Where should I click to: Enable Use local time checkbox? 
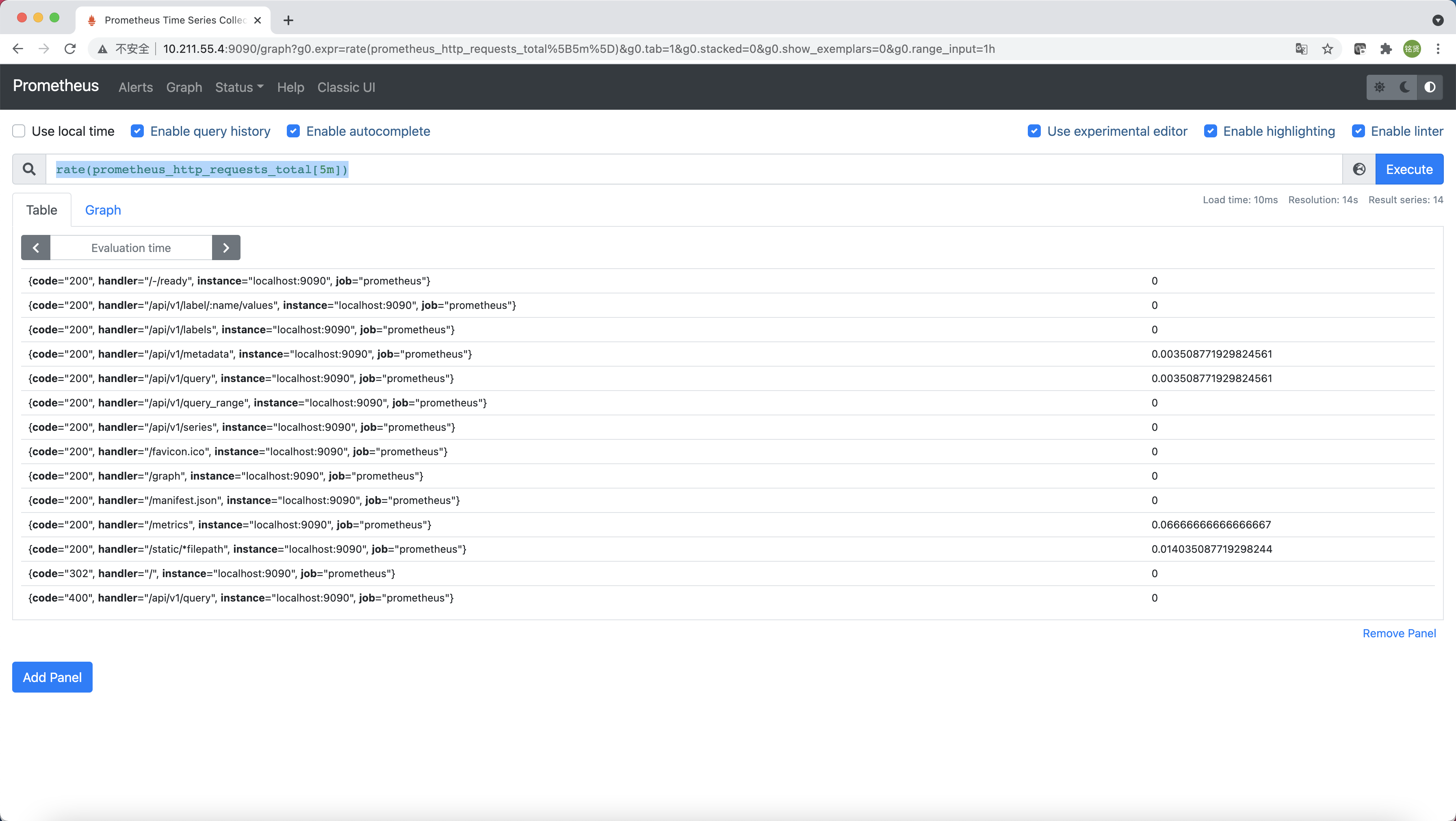click(19, 131)
